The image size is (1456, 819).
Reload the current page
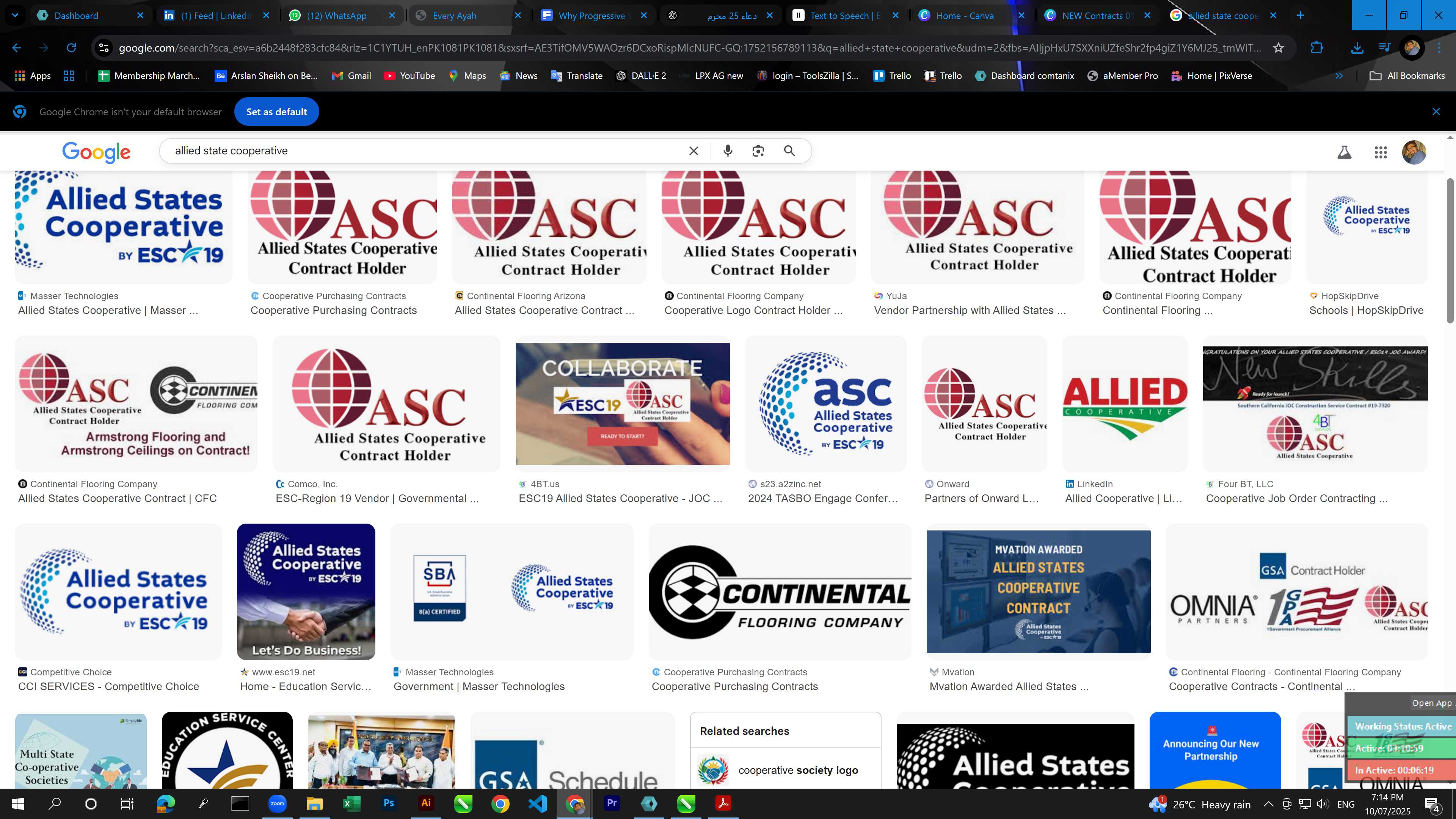[71, 48]
